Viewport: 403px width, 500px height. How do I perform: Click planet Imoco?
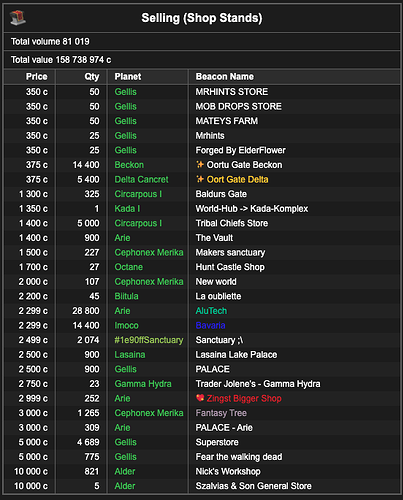coord(127,325)
